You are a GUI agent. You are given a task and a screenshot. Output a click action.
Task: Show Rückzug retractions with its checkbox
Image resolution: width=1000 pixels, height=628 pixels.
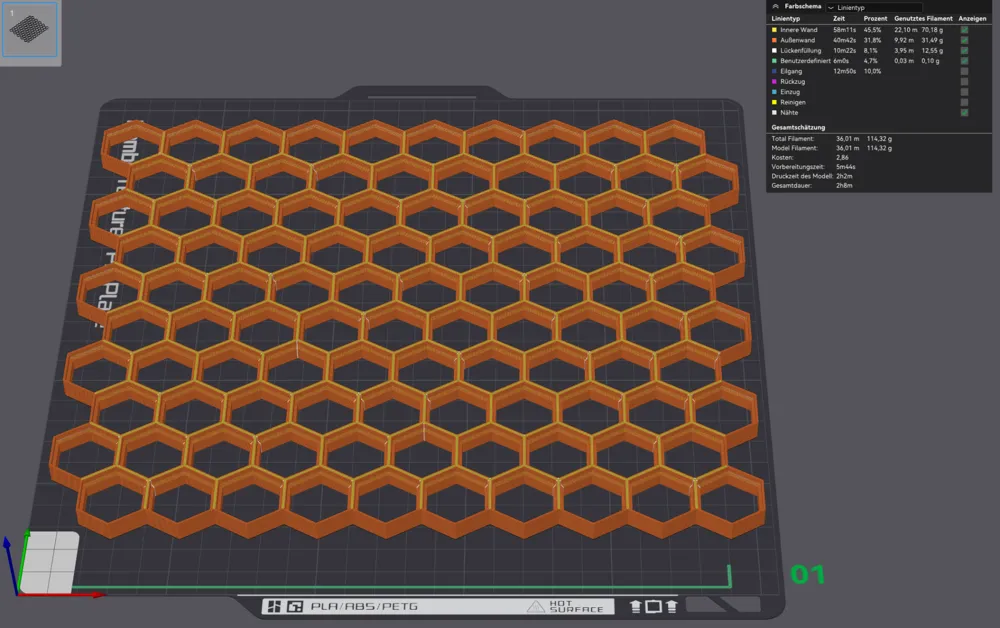click(x=964, y=82)
